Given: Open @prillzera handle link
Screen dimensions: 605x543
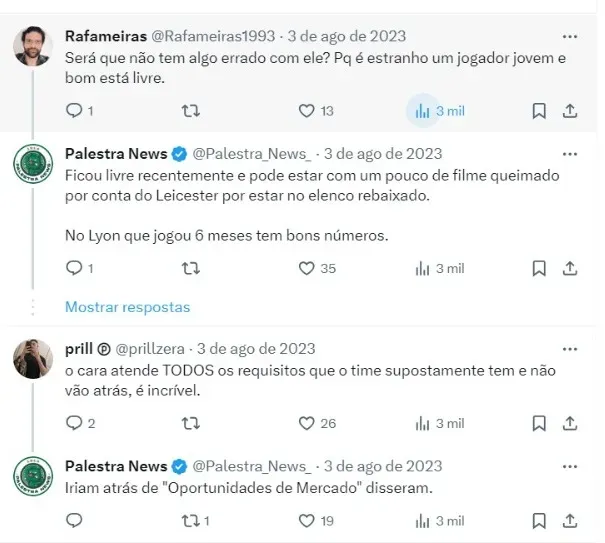Looking at the screenshot, I should click(150, 349).
